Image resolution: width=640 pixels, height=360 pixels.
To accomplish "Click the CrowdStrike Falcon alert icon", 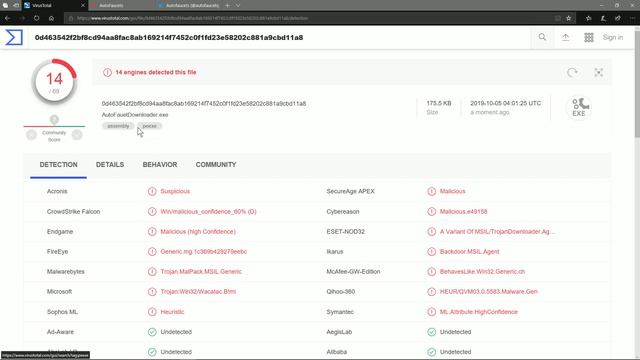I will pos(152,211).
